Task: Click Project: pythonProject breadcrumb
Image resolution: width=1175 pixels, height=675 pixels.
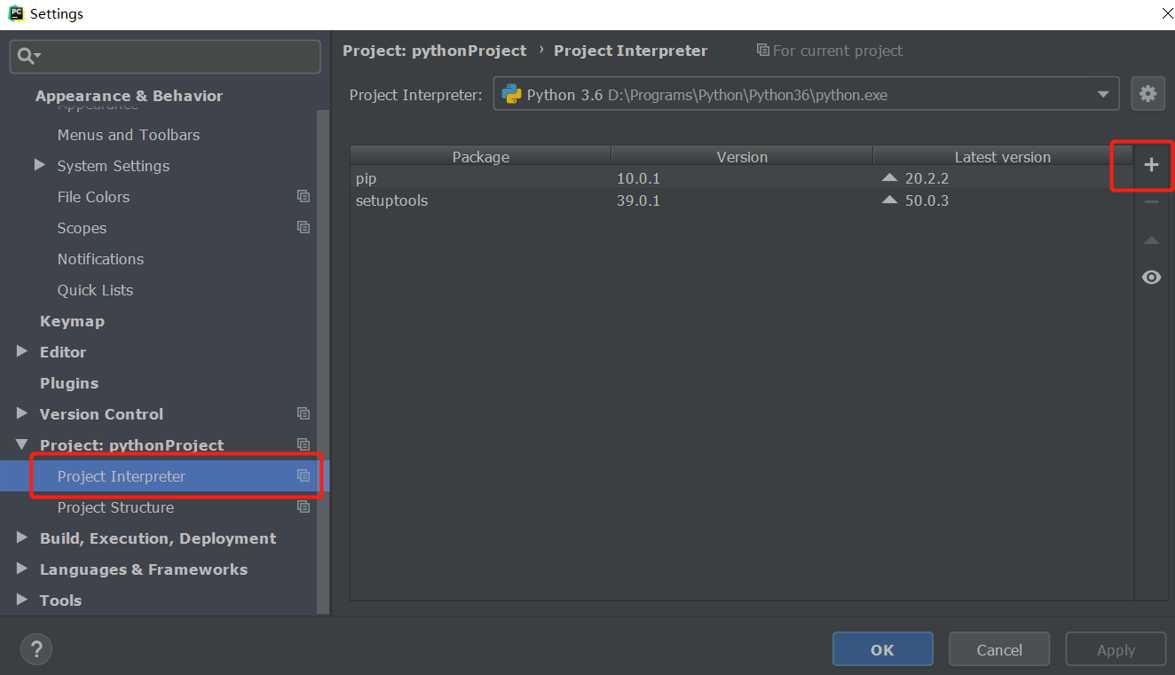Action: [x=435, y=50]
